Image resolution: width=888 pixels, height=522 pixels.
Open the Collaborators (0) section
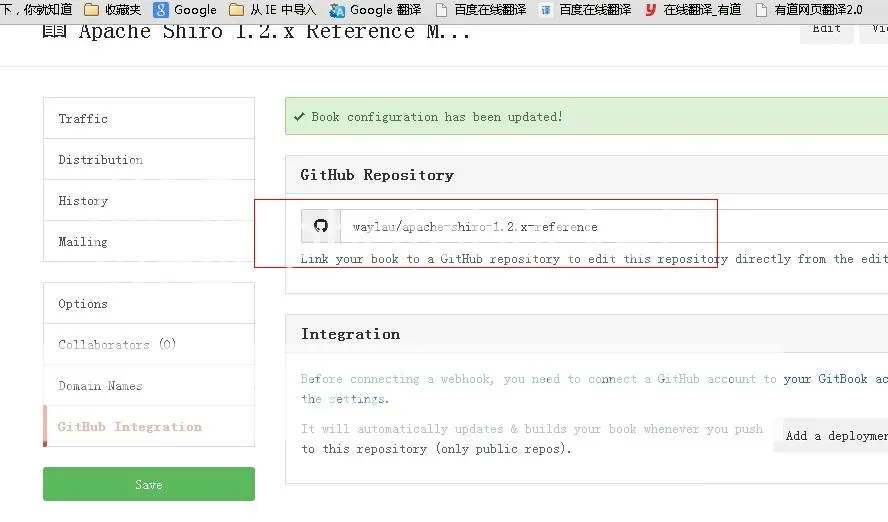[x=149, y=344]
